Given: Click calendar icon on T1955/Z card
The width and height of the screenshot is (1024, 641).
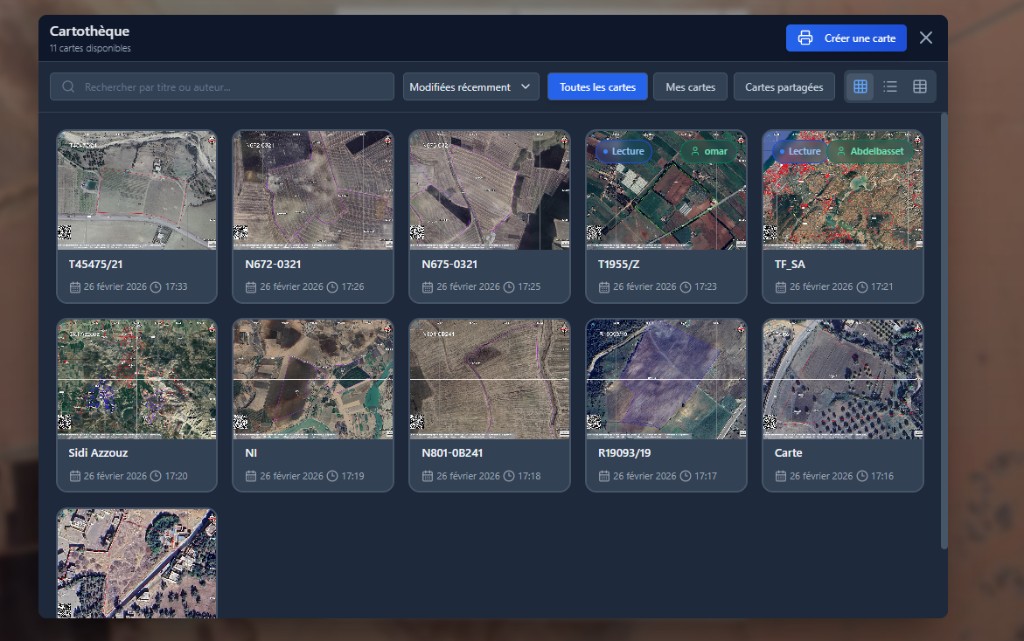Looking at the screenshot, I should 604,287.
